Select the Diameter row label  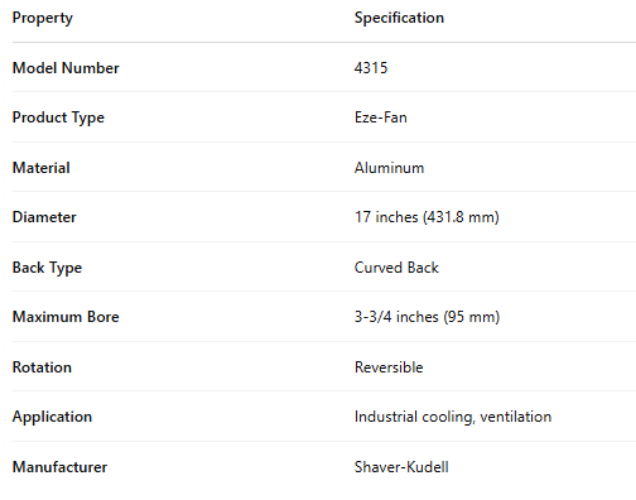click(x=44, y=217)
